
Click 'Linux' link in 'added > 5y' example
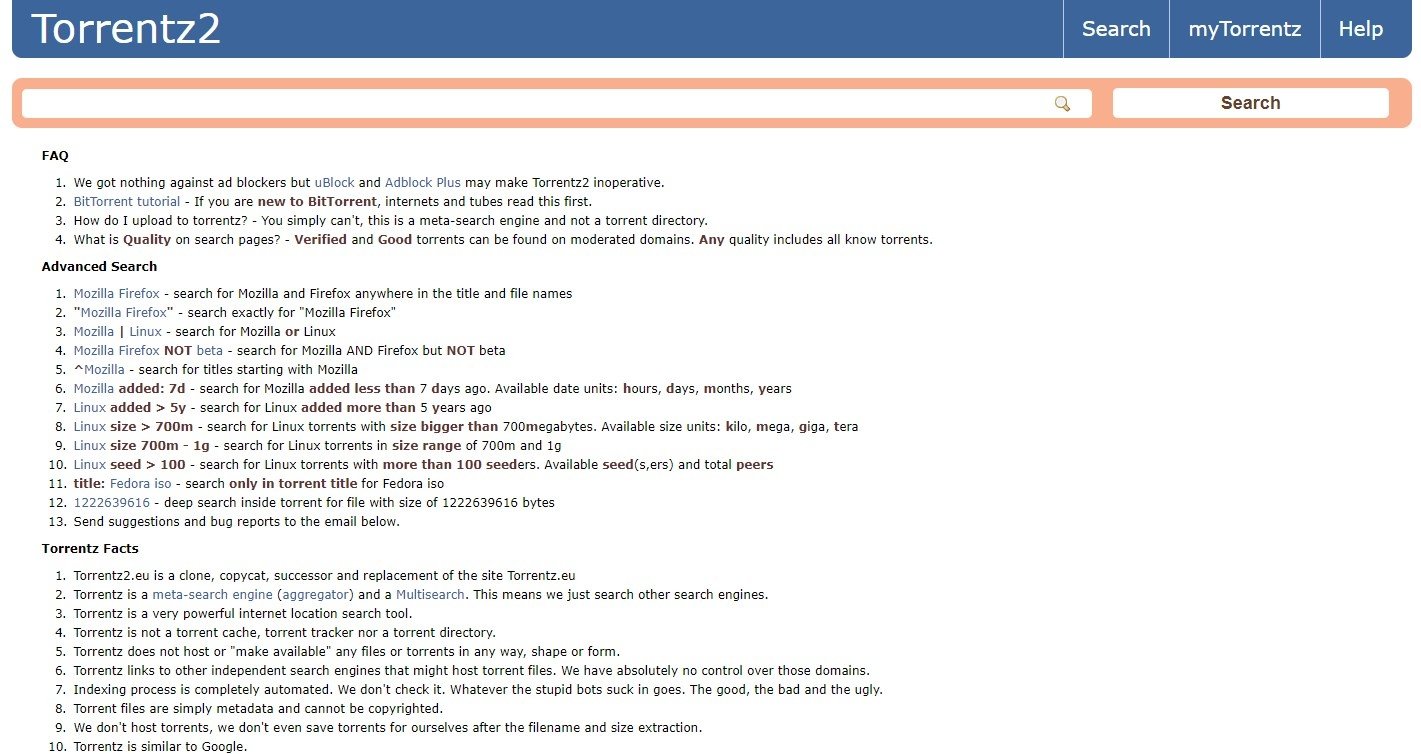(x=89, y=408)
